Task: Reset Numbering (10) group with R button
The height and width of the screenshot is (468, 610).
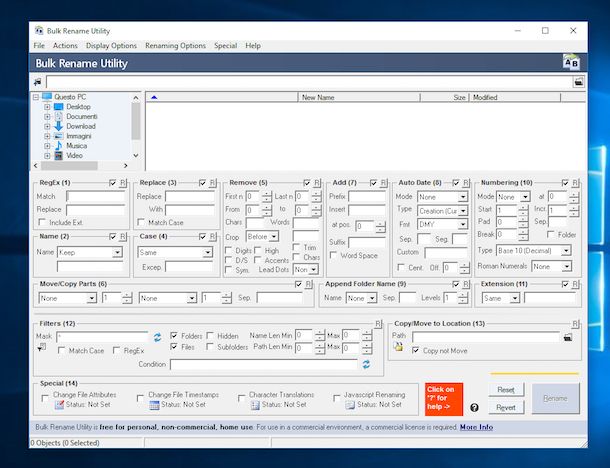Action: coord(575,182)
